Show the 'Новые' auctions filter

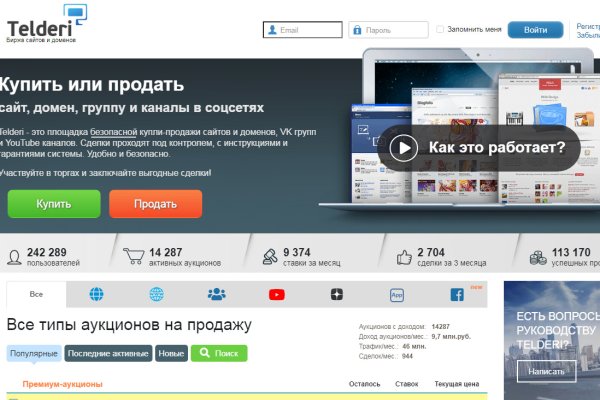pyautogui.click(x=171, y=354)
